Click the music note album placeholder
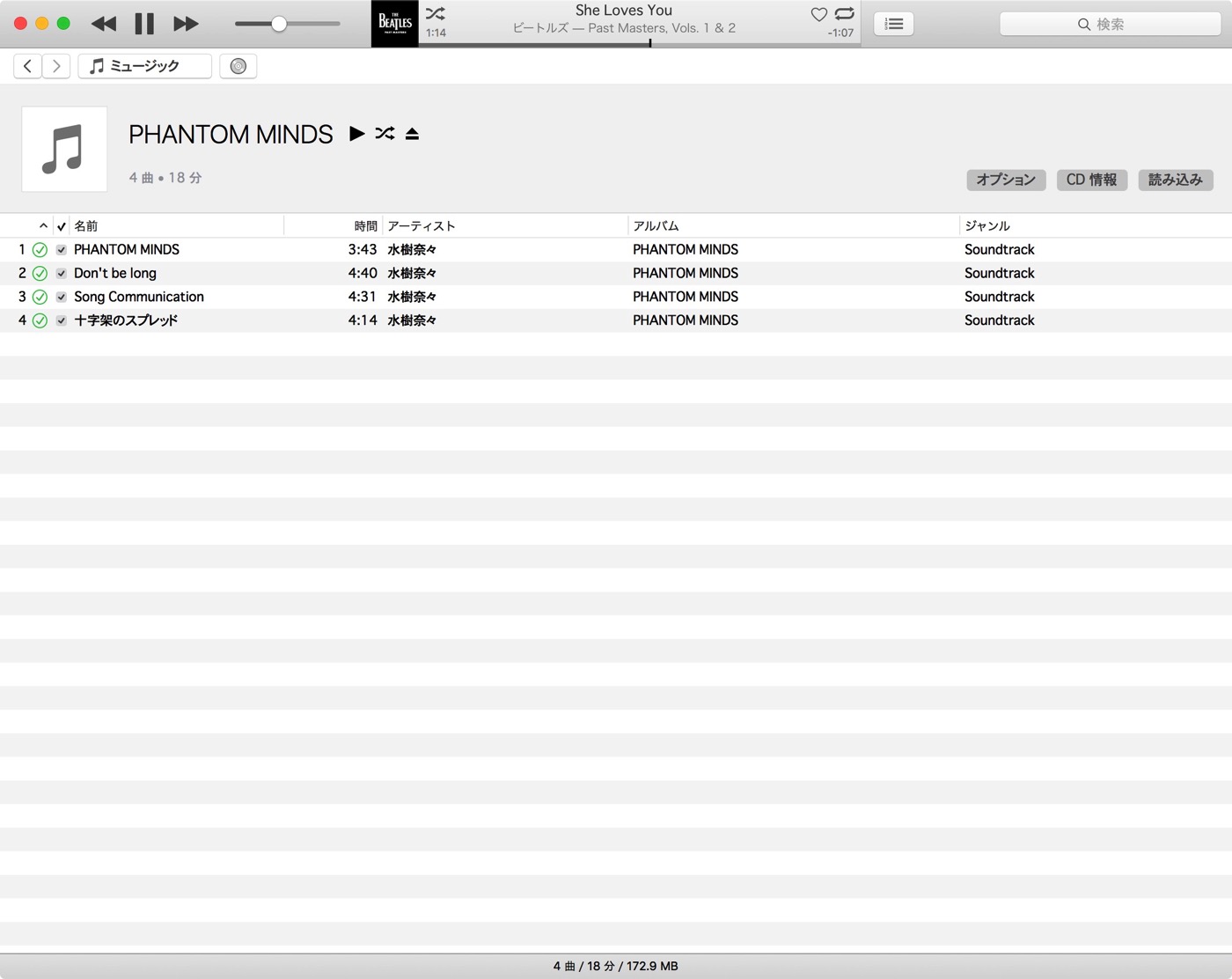The height and width of the screenshot is (979, 1232). coord(64,149)
